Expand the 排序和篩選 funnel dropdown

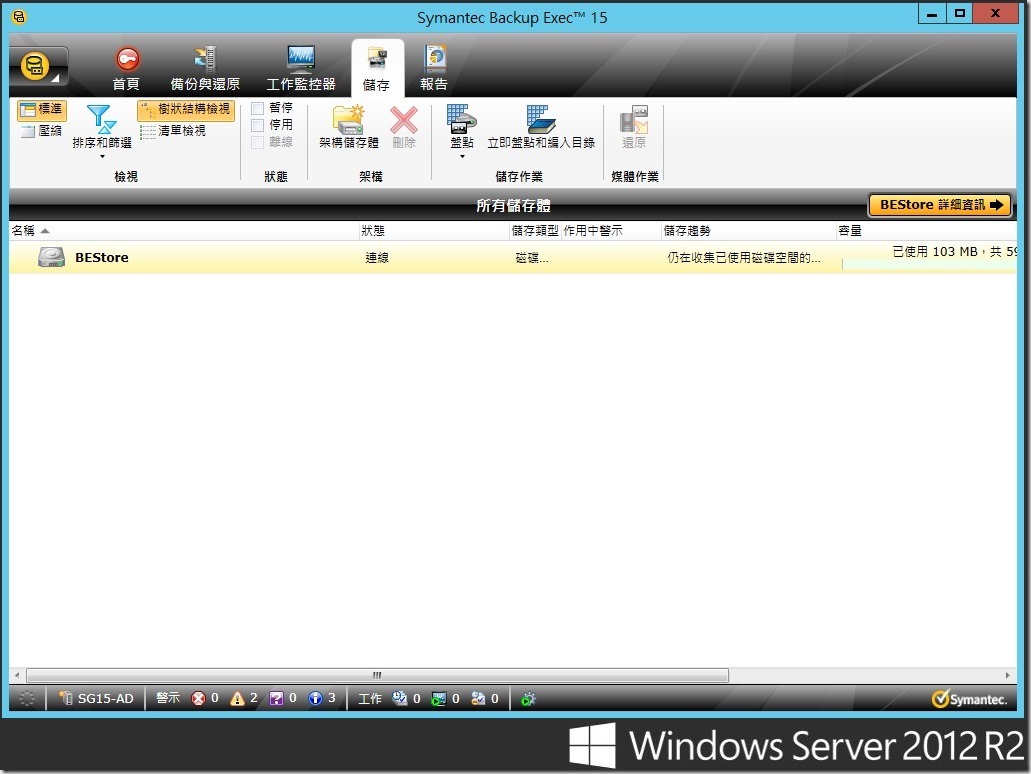(x=102, y=132)
